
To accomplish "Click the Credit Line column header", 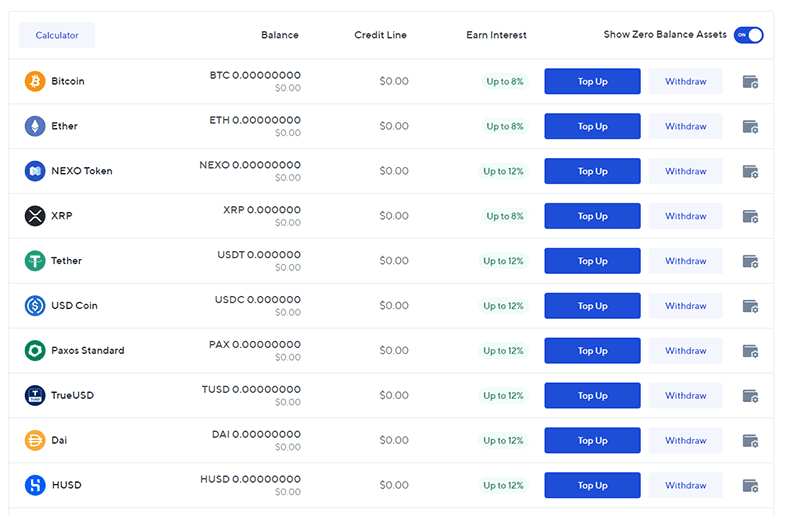I will (380, 35).
